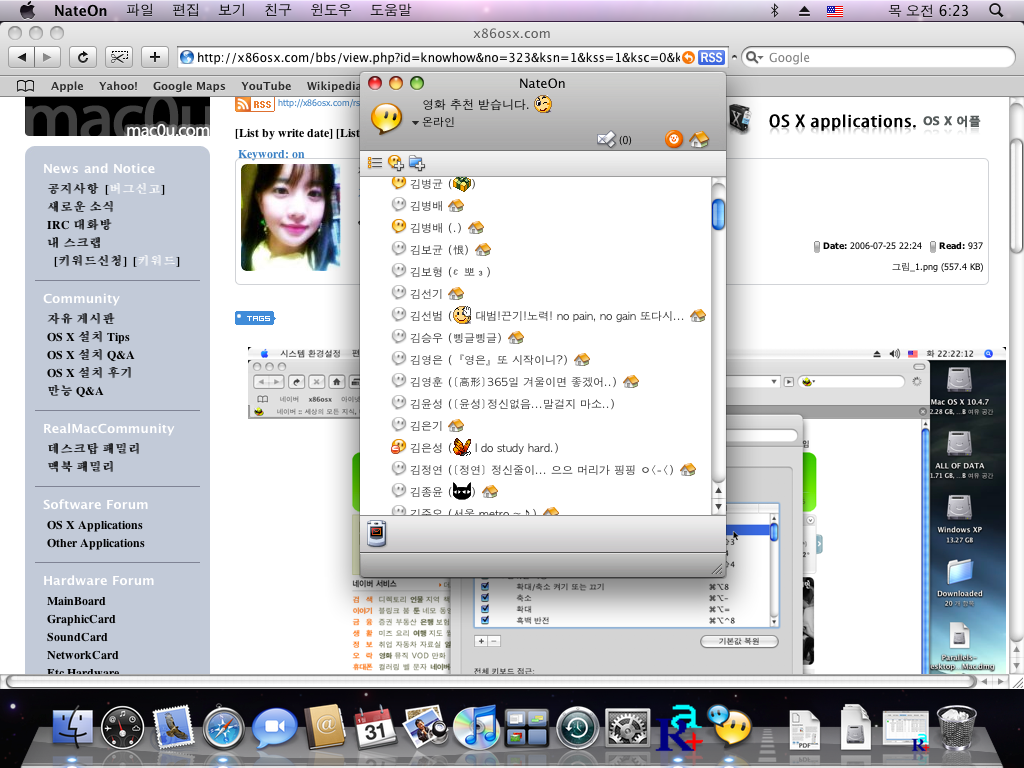Screen dimensions: 1024x768
Task: Open the 윈도우 menu
Action: point(330,10)
